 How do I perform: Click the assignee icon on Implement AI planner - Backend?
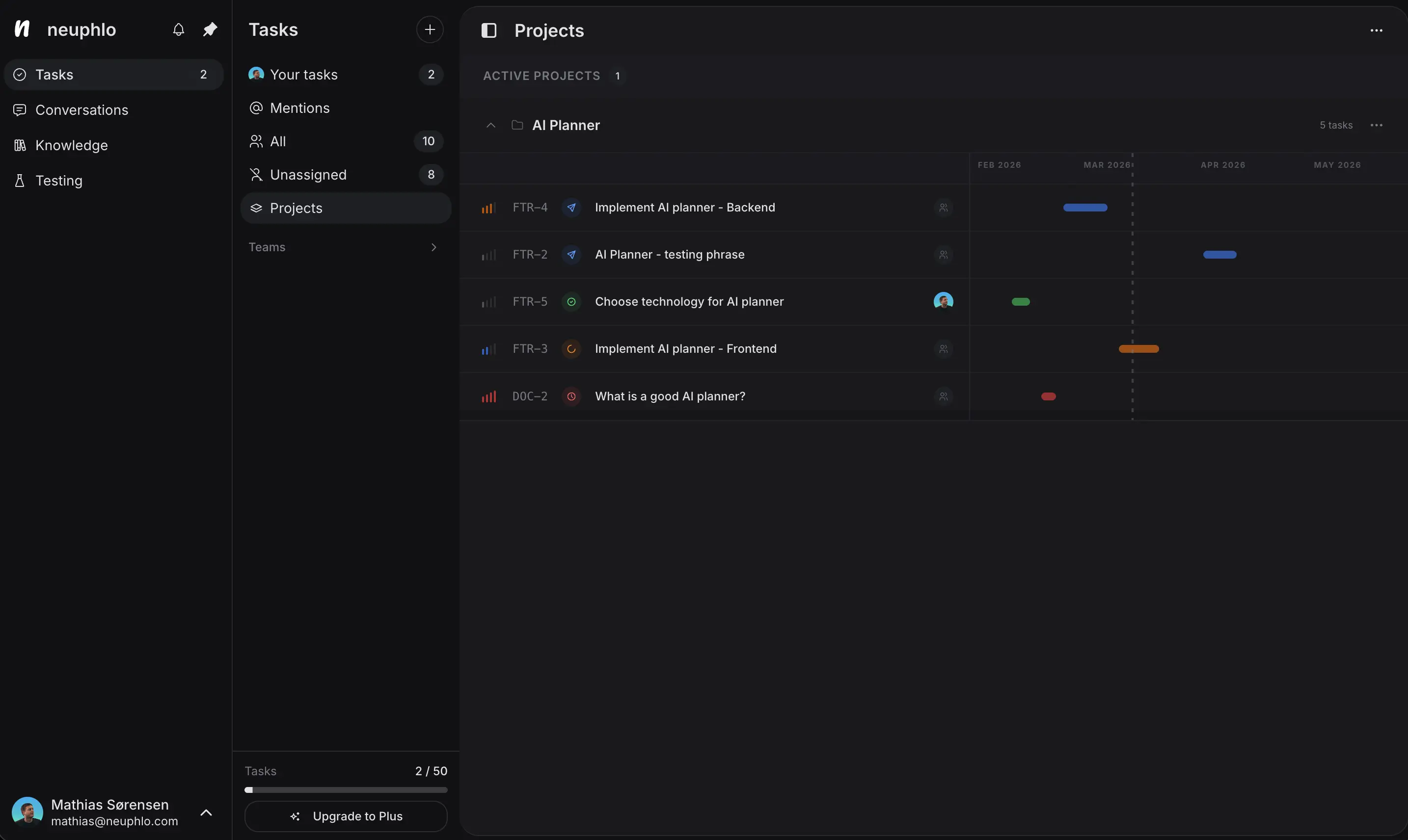pos(943,208)
